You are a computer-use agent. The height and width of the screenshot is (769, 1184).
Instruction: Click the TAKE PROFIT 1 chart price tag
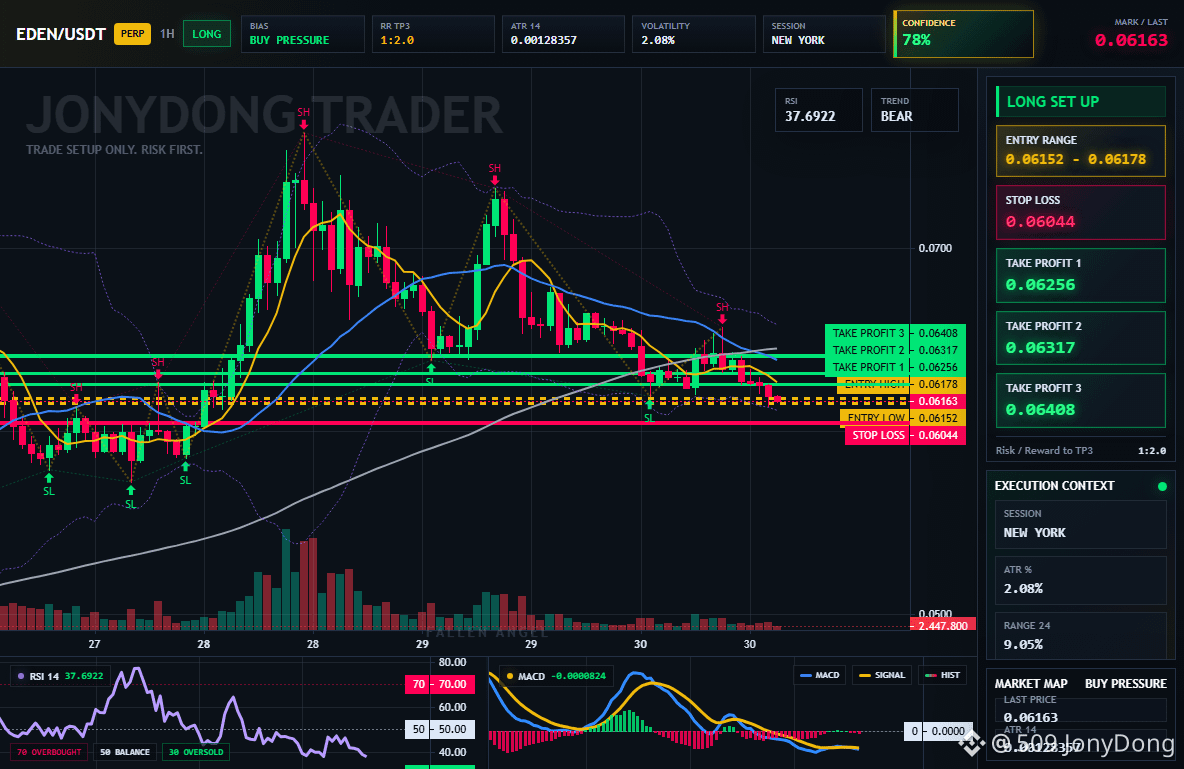click(895, 367)
